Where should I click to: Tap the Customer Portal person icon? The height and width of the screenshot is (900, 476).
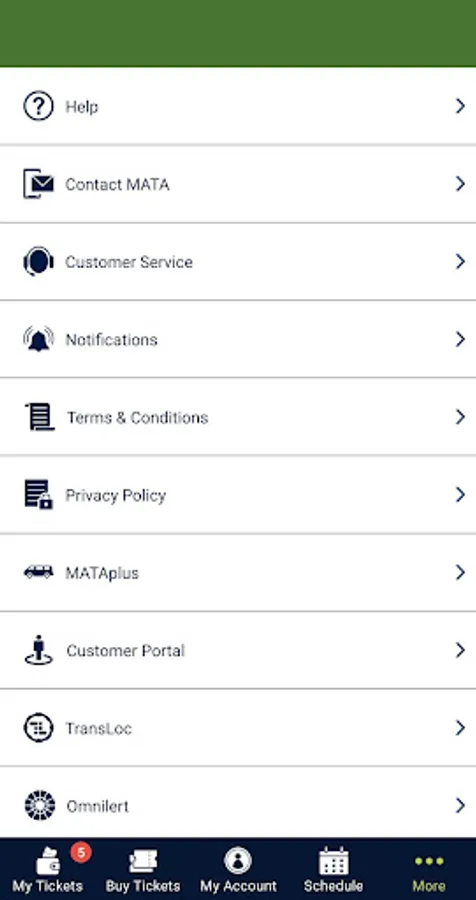[x=38, y=650]
